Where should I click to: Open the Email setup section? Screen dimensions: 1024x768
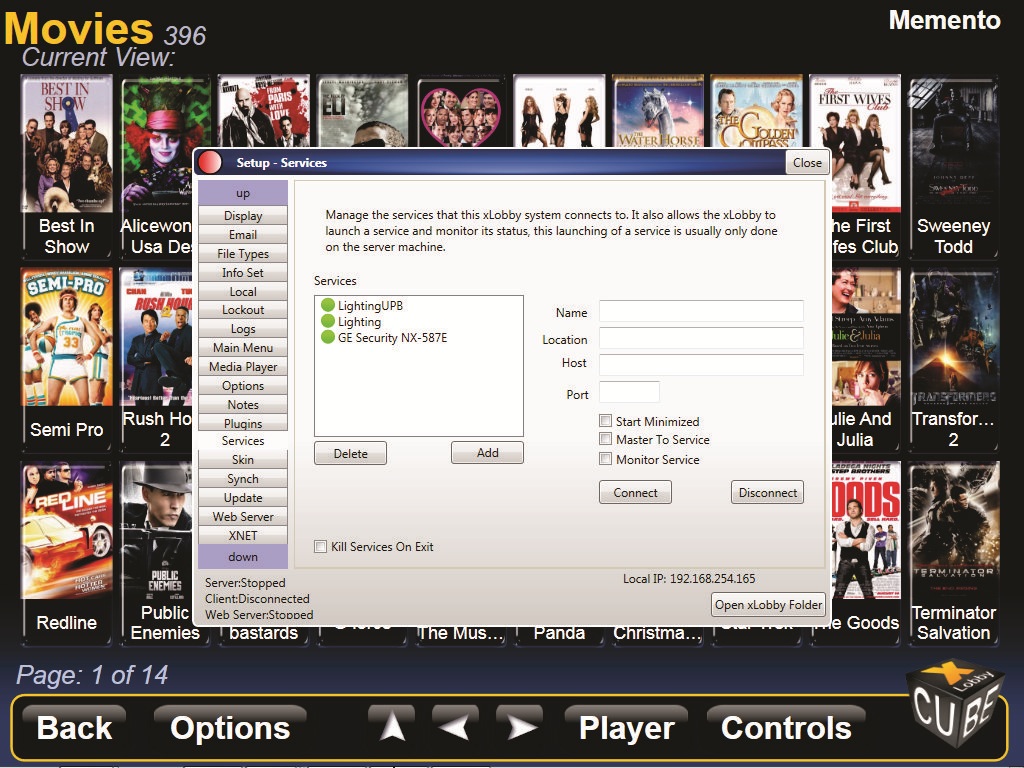coord(243,234)
